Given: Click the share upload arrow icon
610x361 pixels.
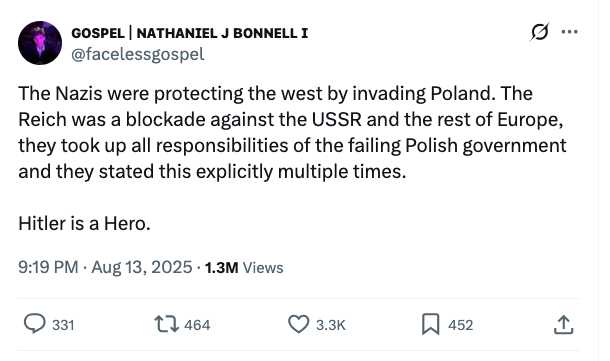Looking at the screenshot, I should click(563, 325).
